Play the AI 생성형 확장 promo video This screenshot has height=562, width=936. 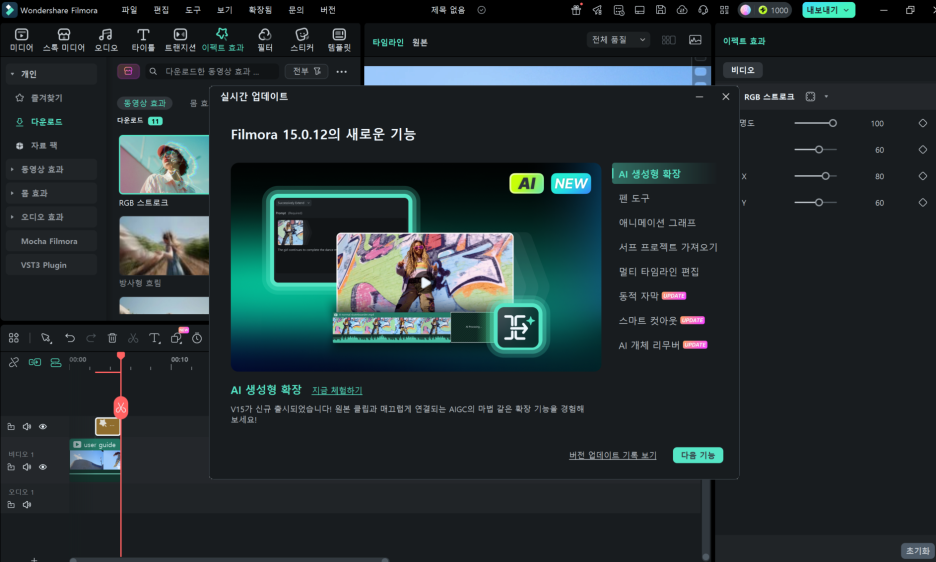pyautogui.click(x=425, y=283)
